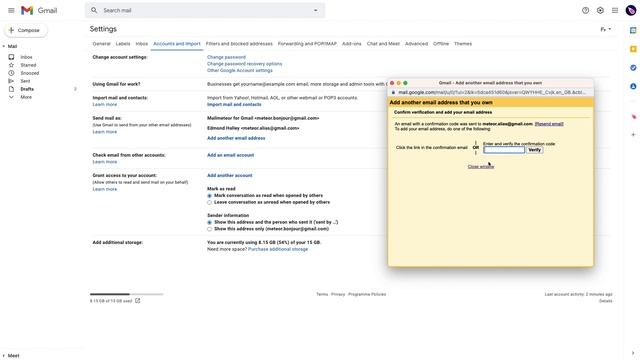Switch to Filters and blocked addresses tab
The width and height of the screenshot is (640, 360).
click(239, 44)
